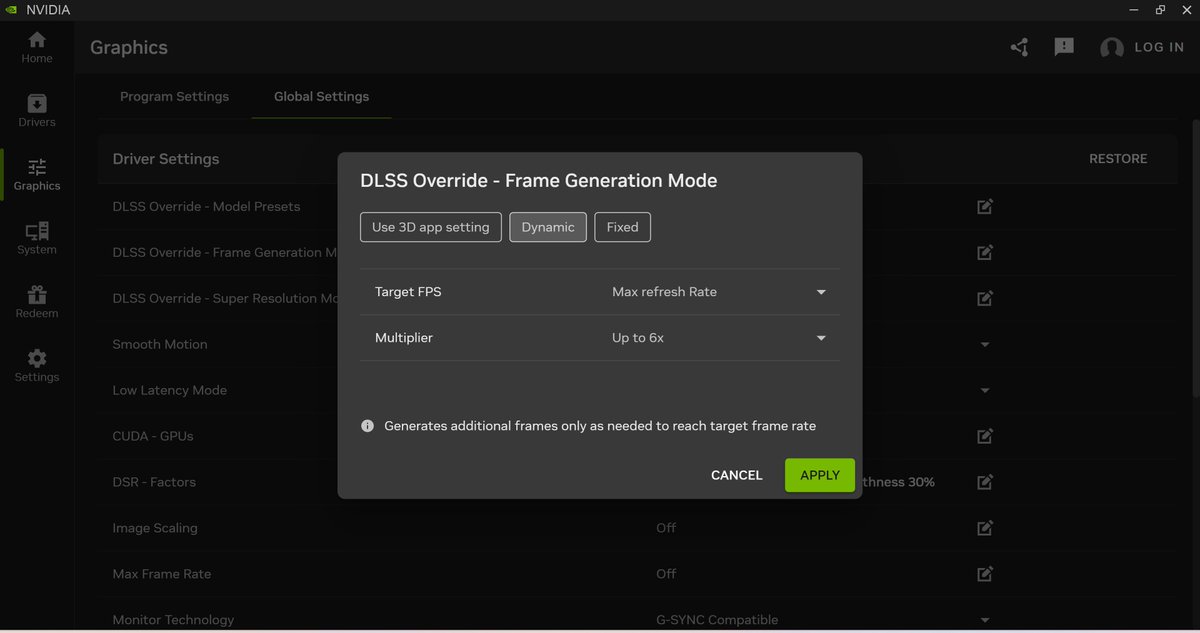1200x633 pixels.
Task: Open the Settings gear in sidebar
Action: click(37, 366)
